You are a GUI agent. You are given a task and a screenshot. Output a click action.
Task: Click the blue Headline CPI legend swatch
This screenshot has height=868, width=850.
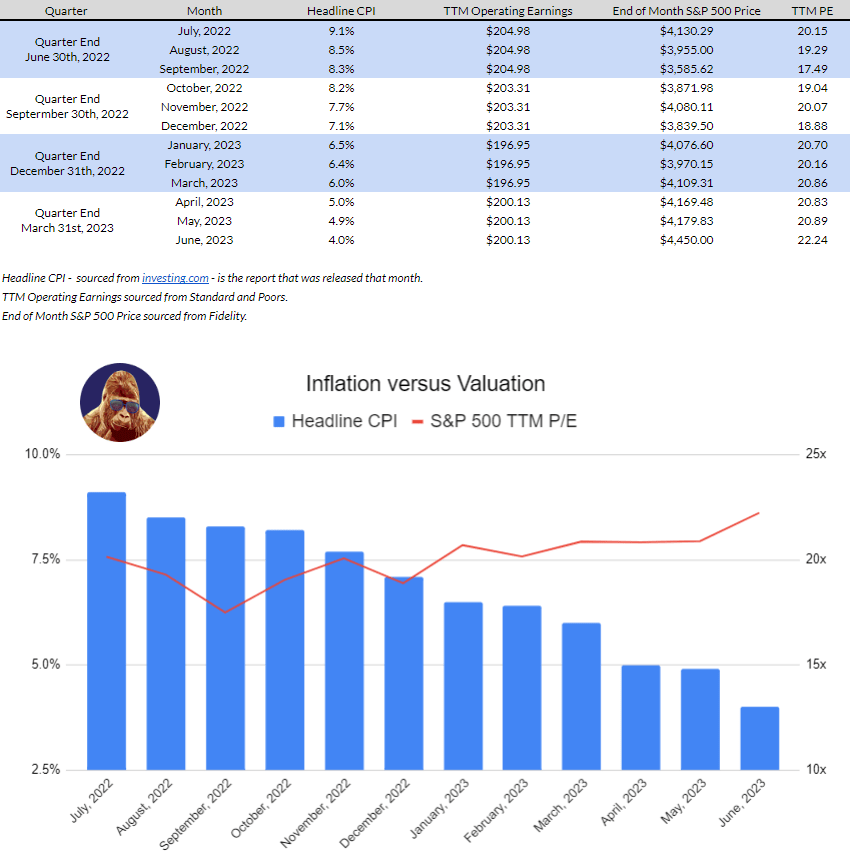pos(279,421)
